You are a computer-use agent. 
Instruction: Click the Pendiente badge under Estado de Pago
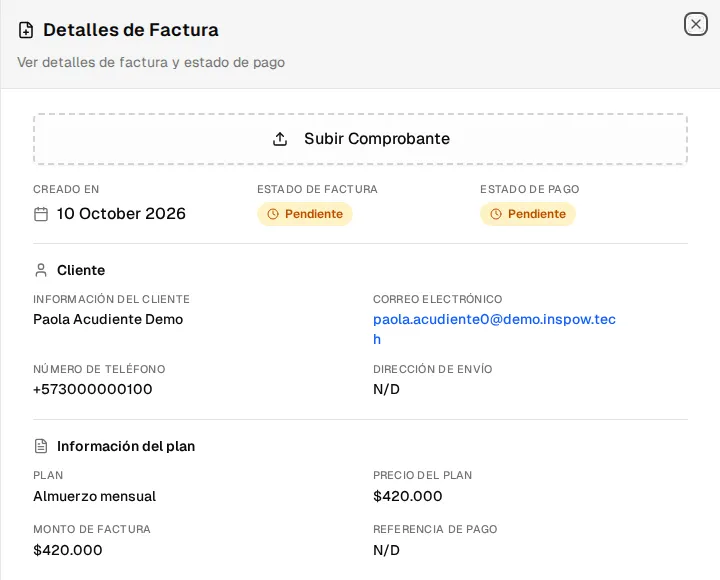(x=528, y=214)
